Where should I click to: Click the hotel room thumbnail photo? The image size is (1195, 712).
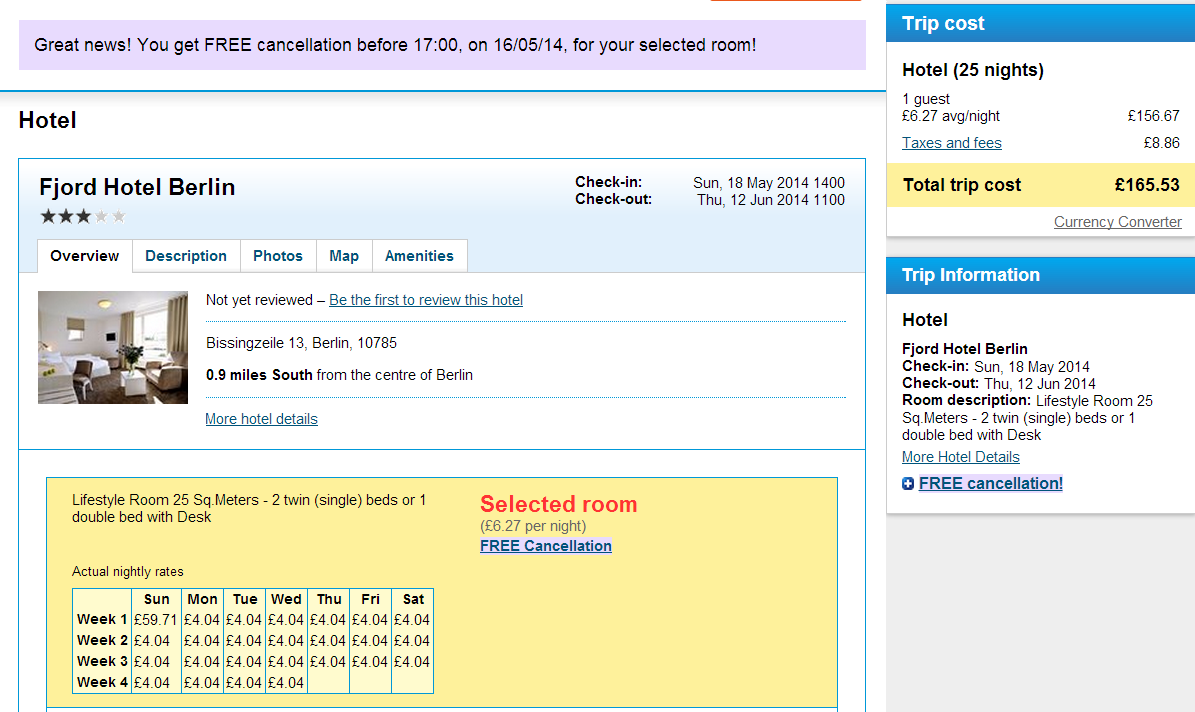coord(113,347)
